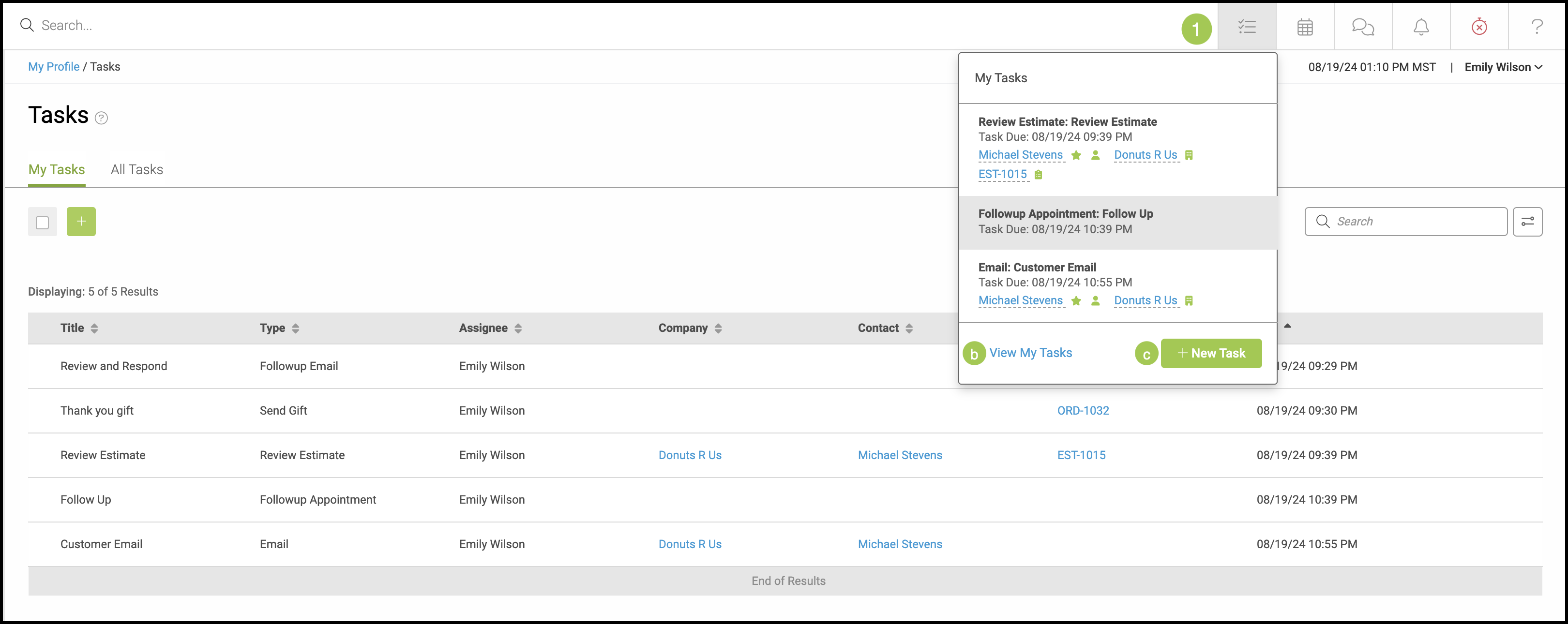Toggle the select-all tasks checkbox

(x=43, y=222)
